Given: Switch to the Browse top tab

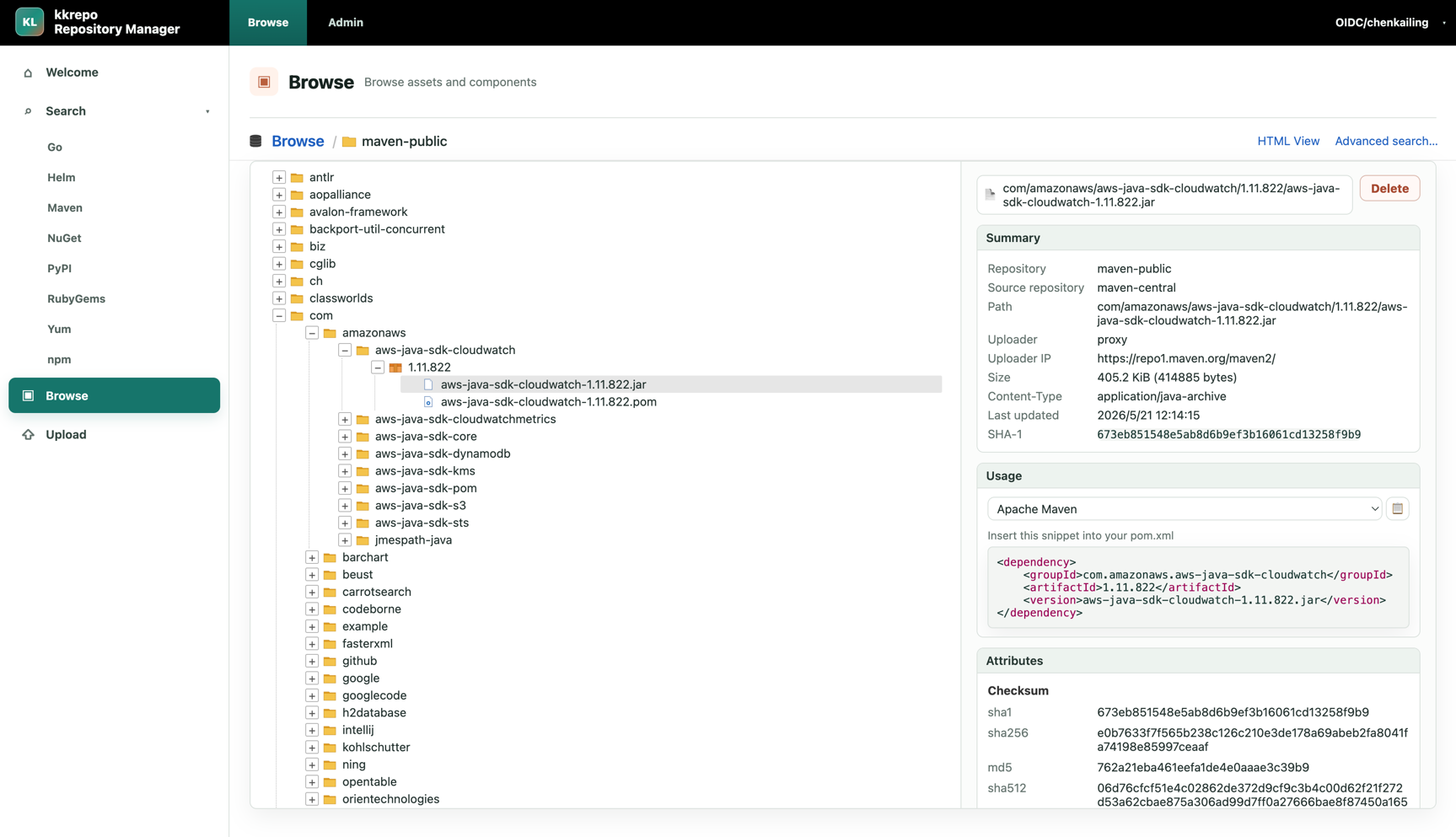Looking at the screenshot, I should point(268,23).
